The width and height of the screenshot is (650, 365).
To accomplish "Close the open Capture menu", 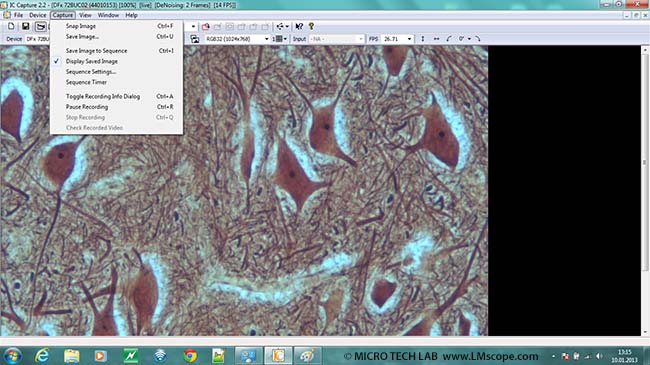I will 63,15.
